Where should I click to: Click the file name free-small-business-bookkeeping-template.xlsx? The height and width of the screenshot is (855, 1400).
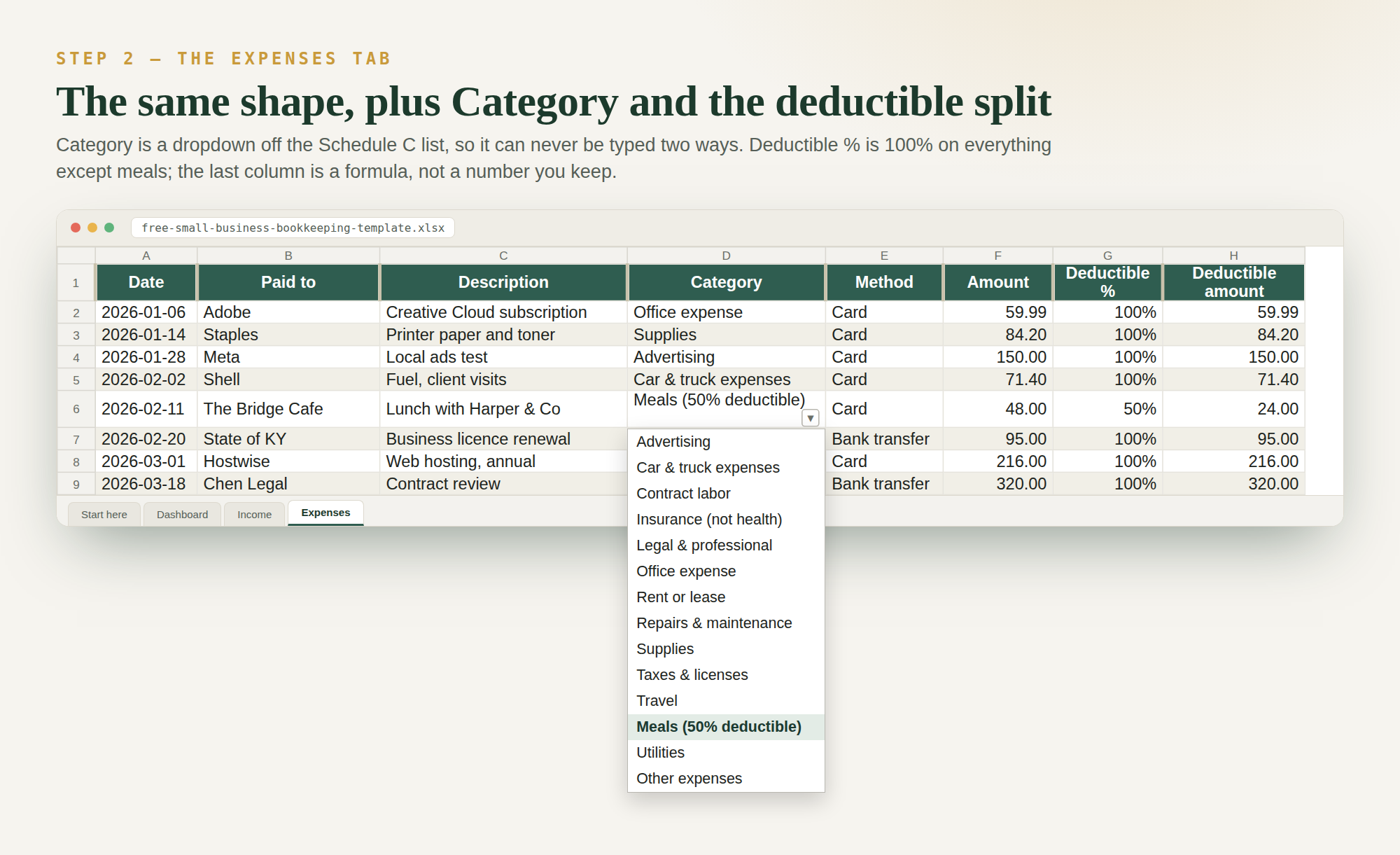tap(293, 228)
